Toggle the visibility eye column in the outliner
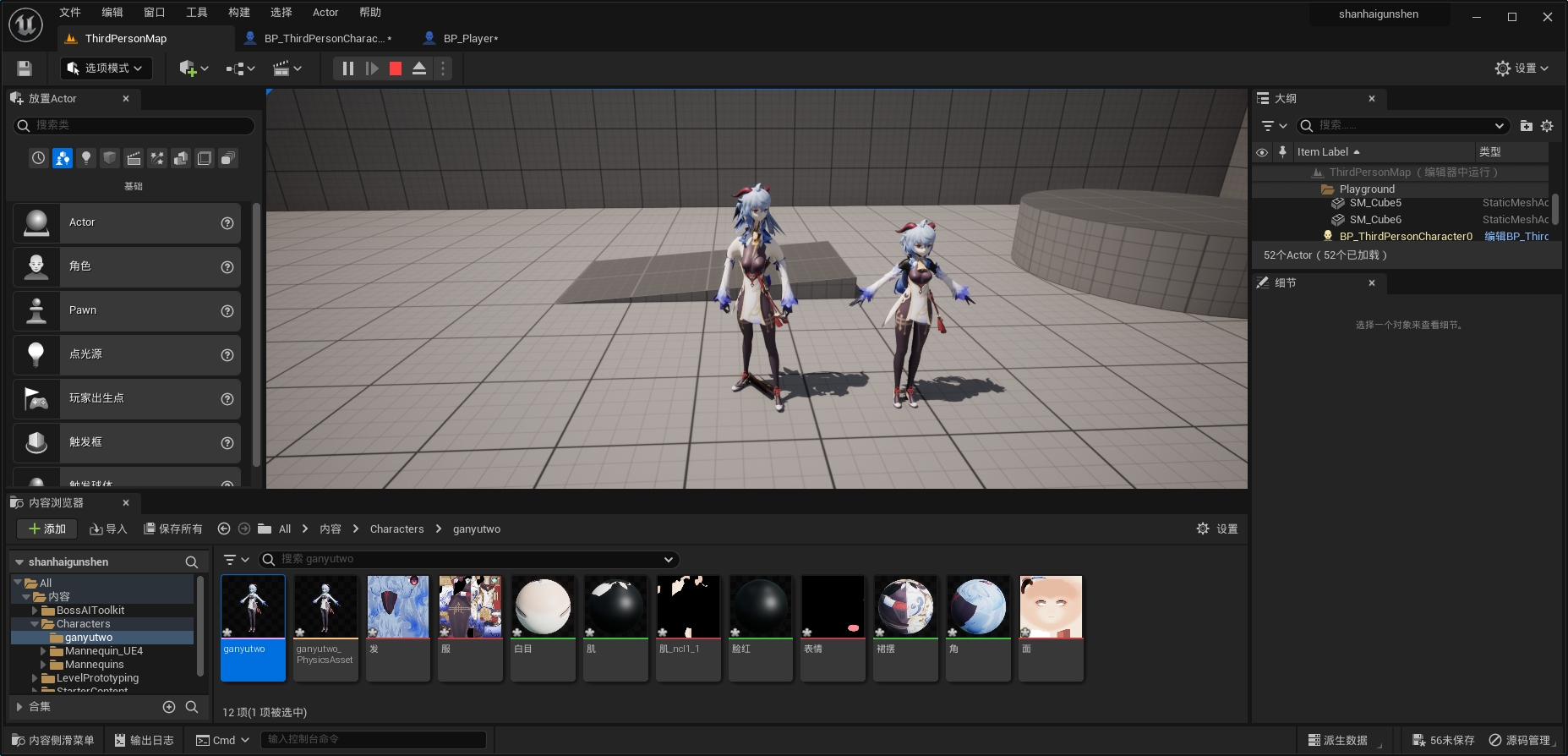 (1262, 152)
